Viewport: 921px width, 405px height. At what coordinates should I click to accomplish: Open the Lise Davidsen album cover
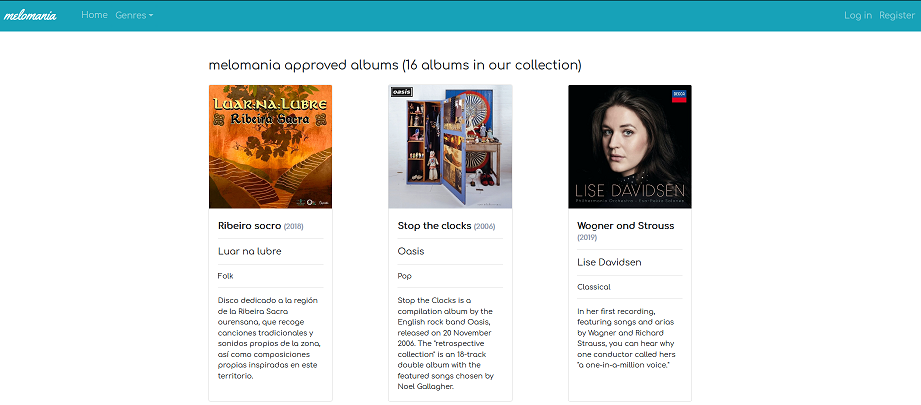click(630, 147)
